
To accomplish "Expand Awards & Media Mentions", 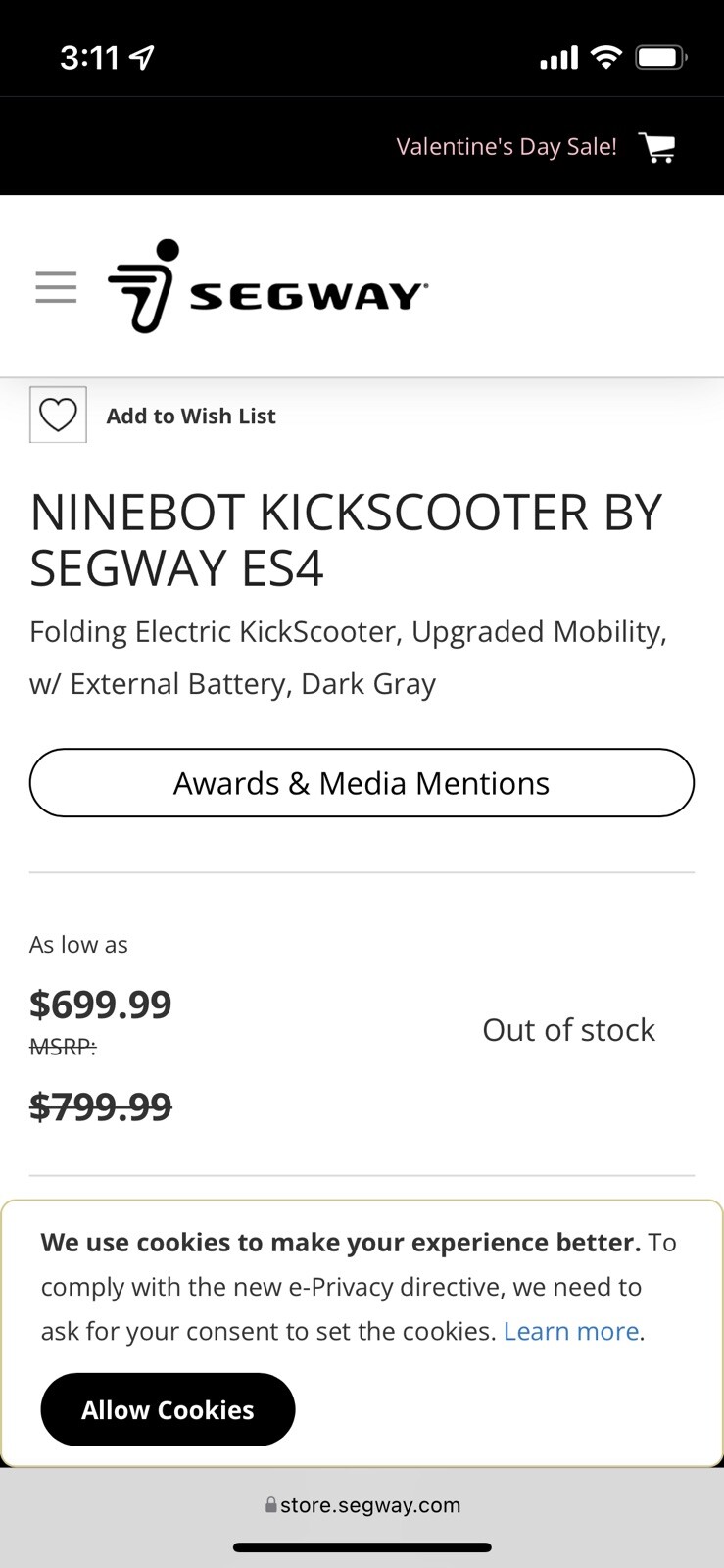I will 362,783.
